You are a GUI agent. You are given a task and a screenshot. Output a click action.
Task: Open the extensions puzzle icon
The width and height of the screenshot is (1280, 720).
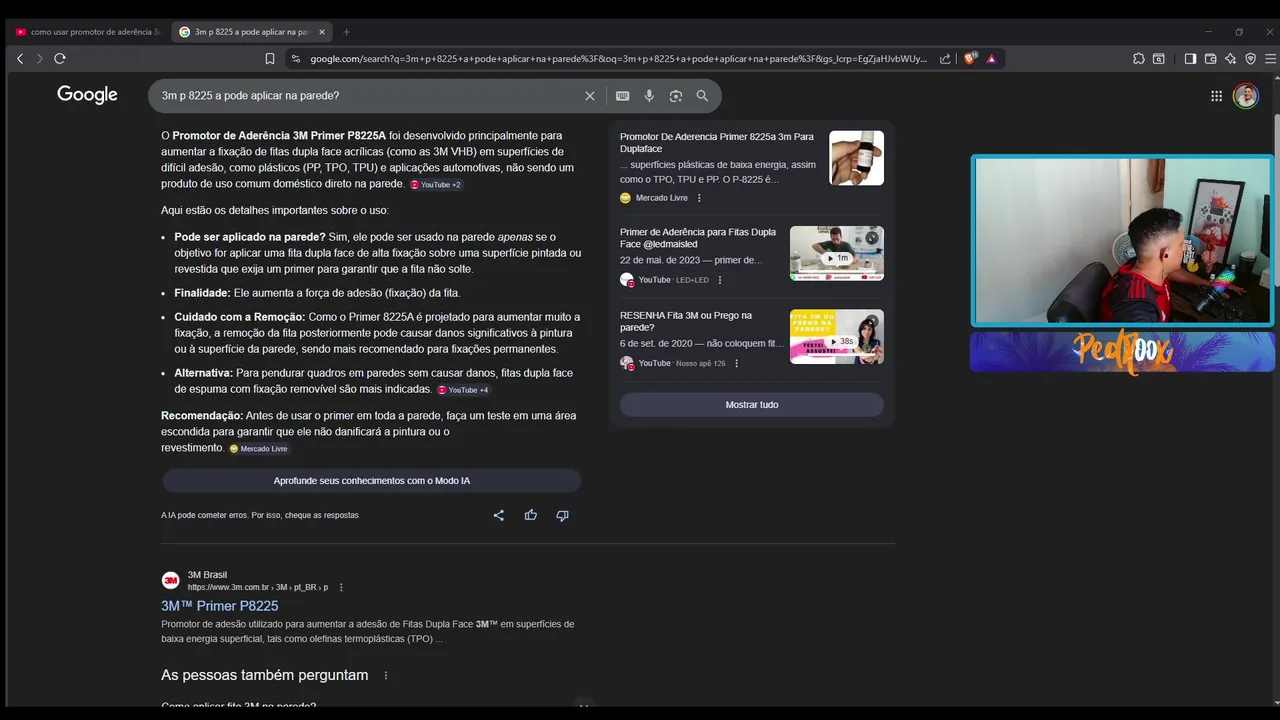(1139, 59)
